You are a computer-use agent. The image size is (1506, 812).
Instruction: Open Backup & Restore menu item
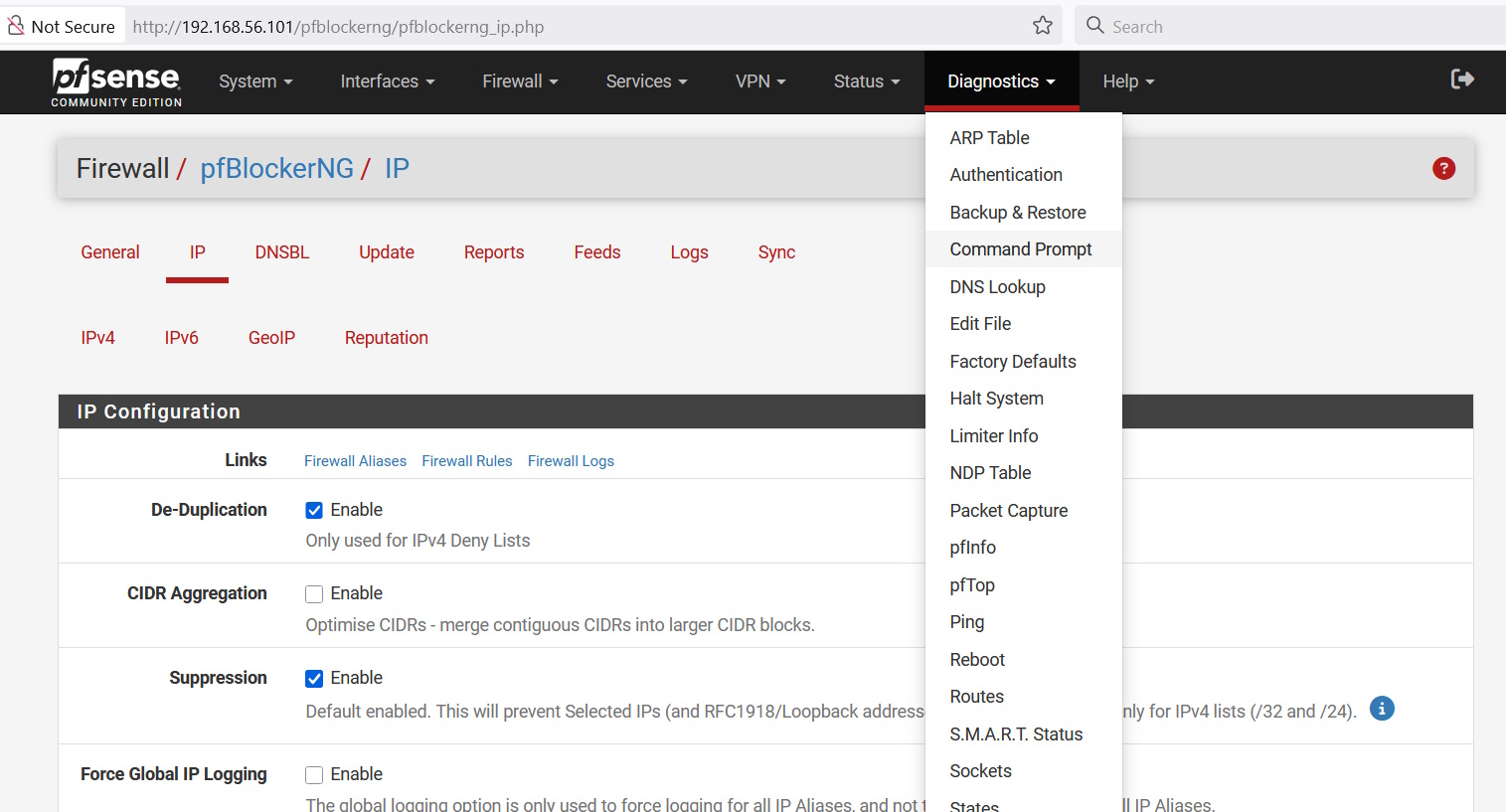tap(1024, 213)
